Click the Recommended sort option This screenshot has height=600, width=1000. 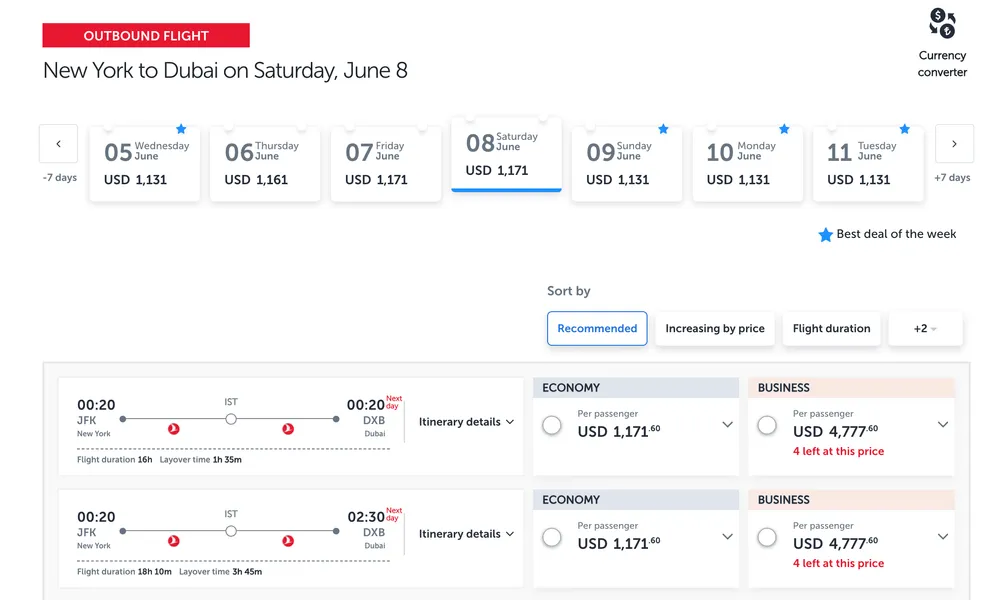coord(597,328)
